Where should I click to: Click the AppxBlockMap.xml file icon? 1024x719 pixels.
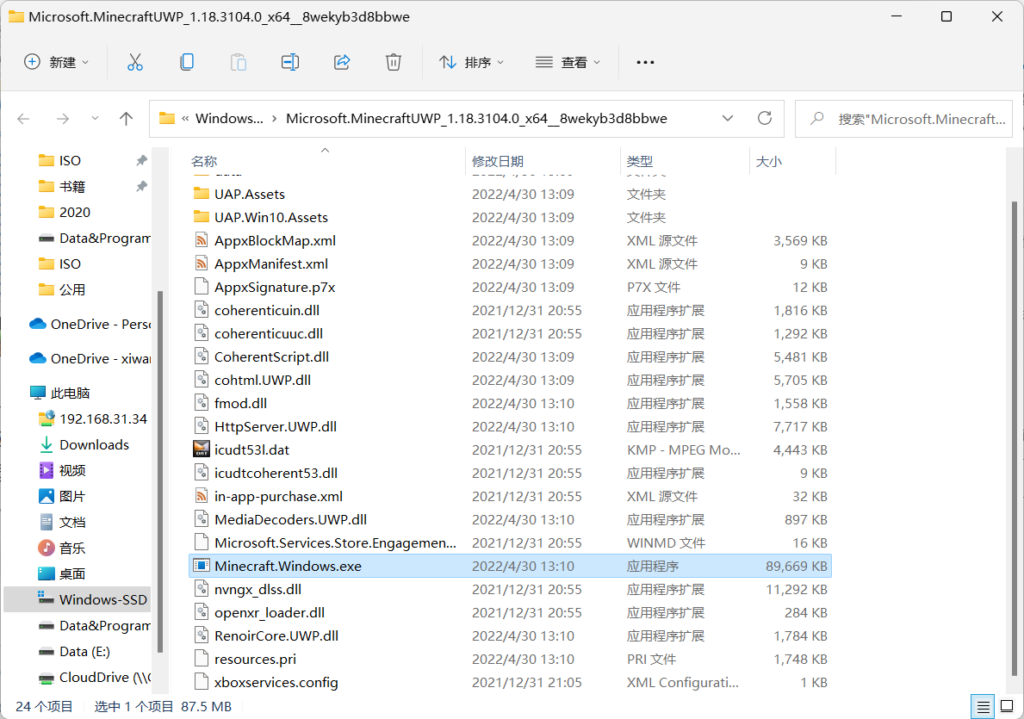(x=201, y=240)
